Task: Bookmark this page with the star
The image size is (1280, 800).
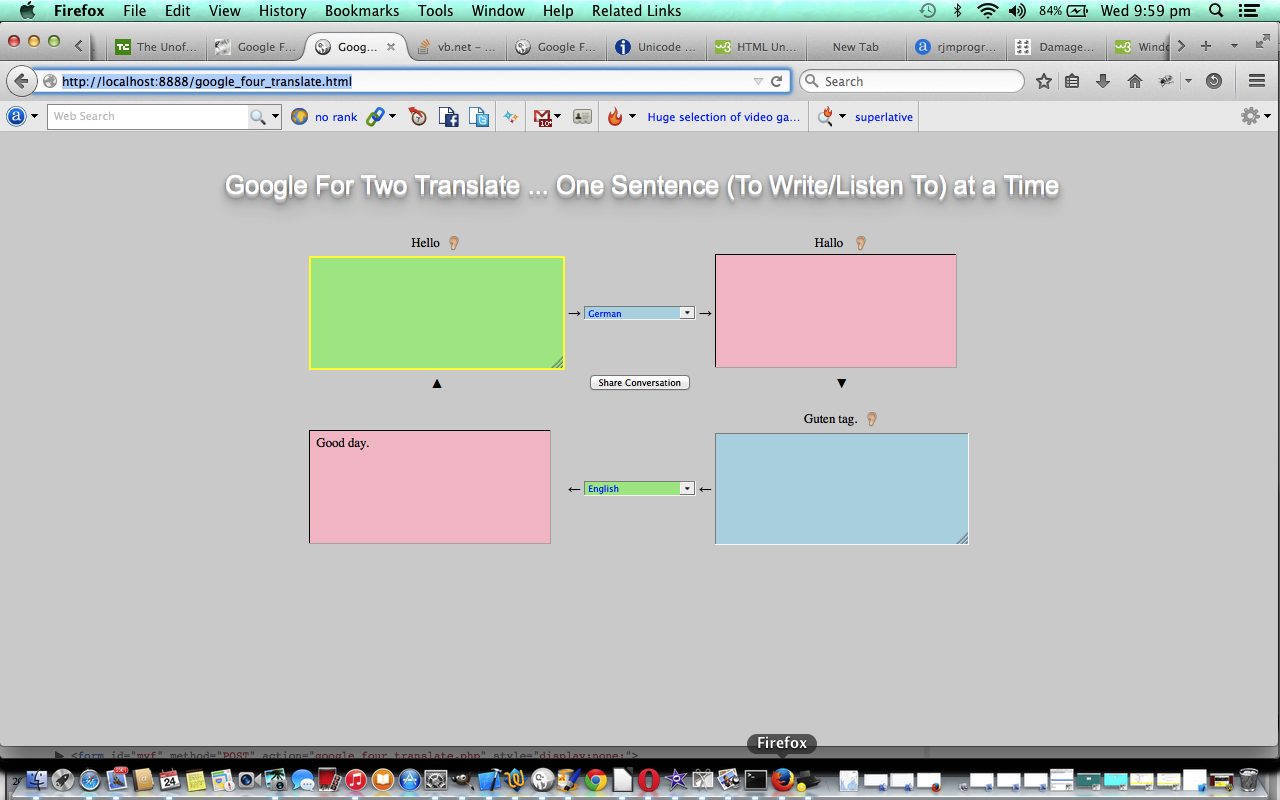Action: (1044, 81)
